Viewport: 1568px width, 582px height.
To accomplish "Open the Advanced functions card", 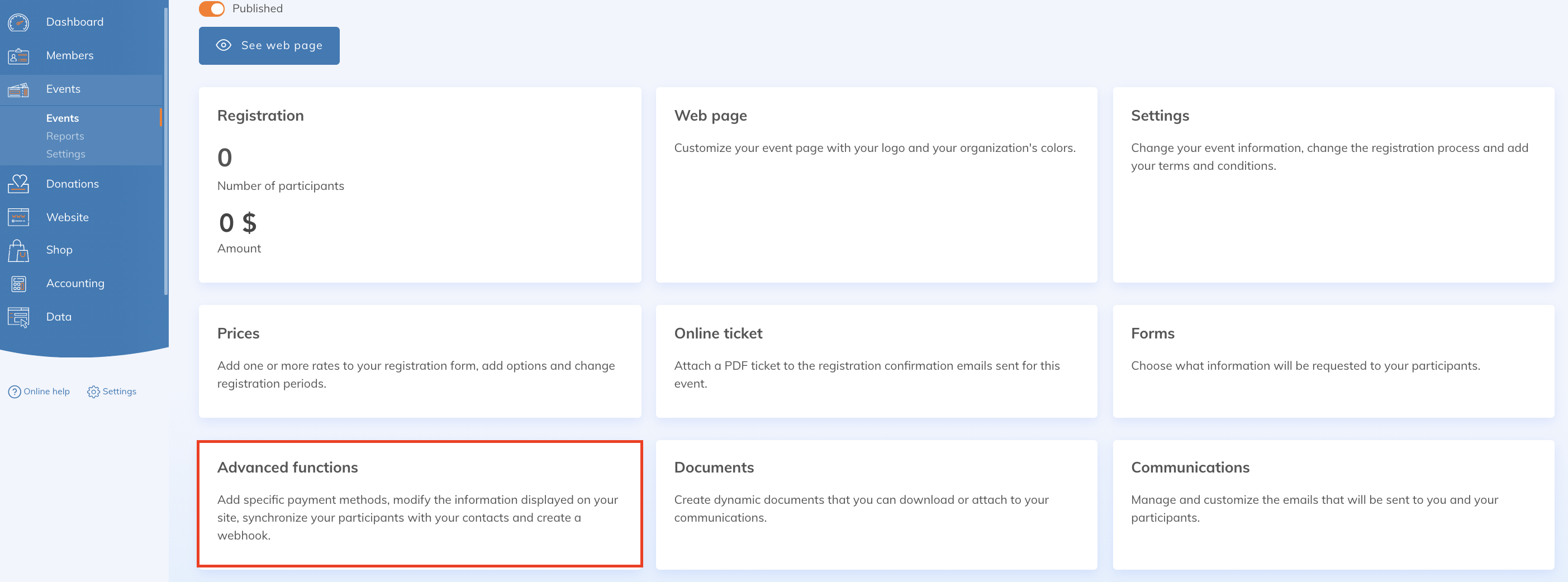I will 420,504.
